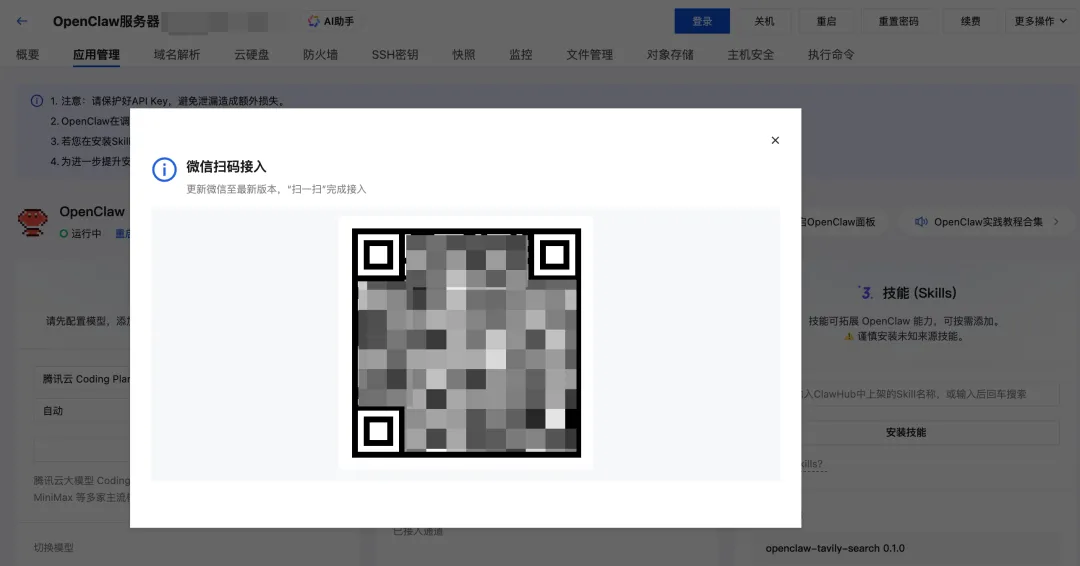The width and height of the screenshot is (1080, 566).
Task: Click the info icon in notice banner
Action: (37, 101)
